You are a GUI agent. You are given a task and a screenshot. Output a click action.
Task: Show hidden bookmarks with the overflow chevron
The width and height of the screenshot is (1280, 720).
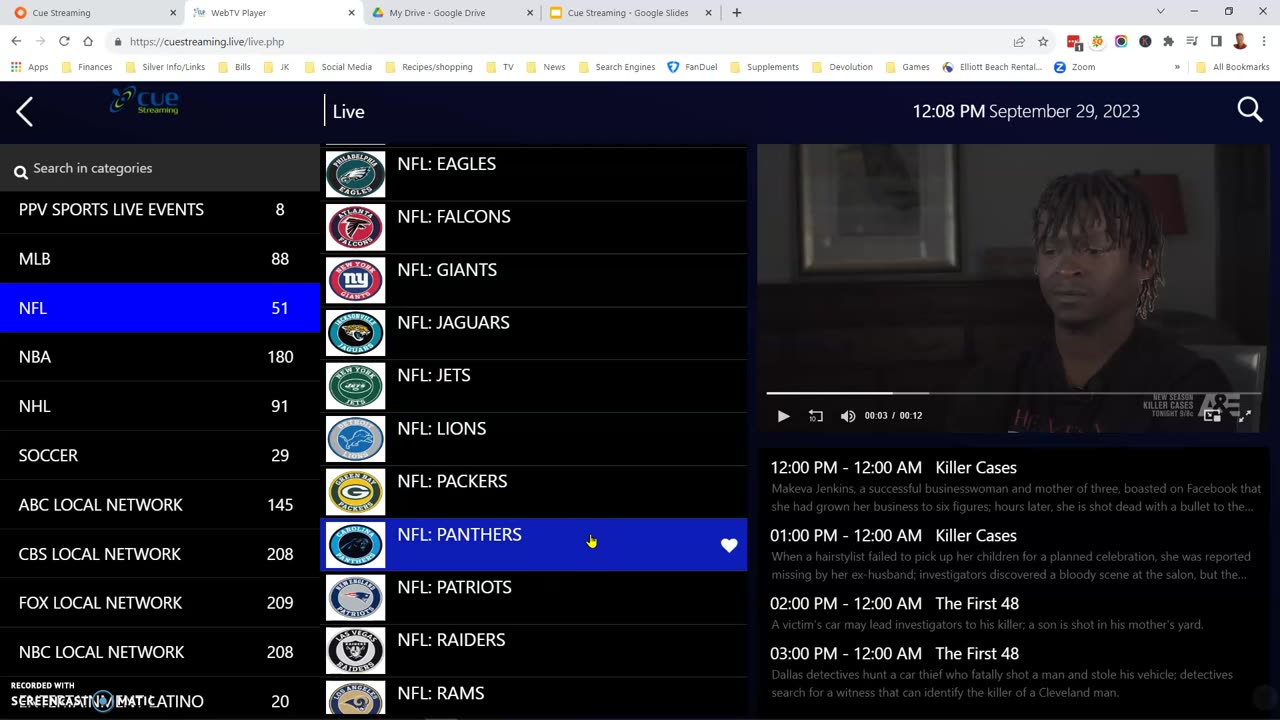click(x=1177, y=67)
